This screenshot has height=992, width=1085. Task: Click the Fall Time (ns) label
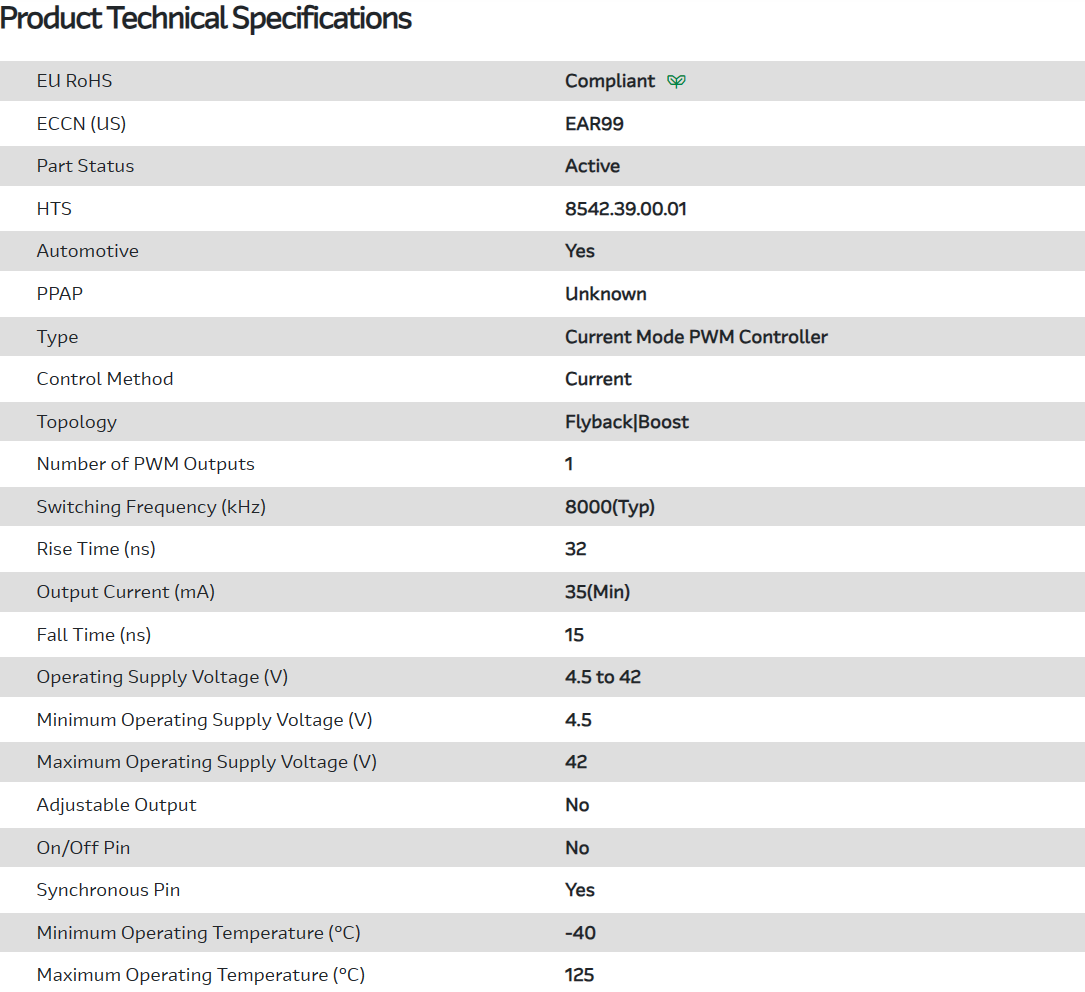(x=94, y=635)
